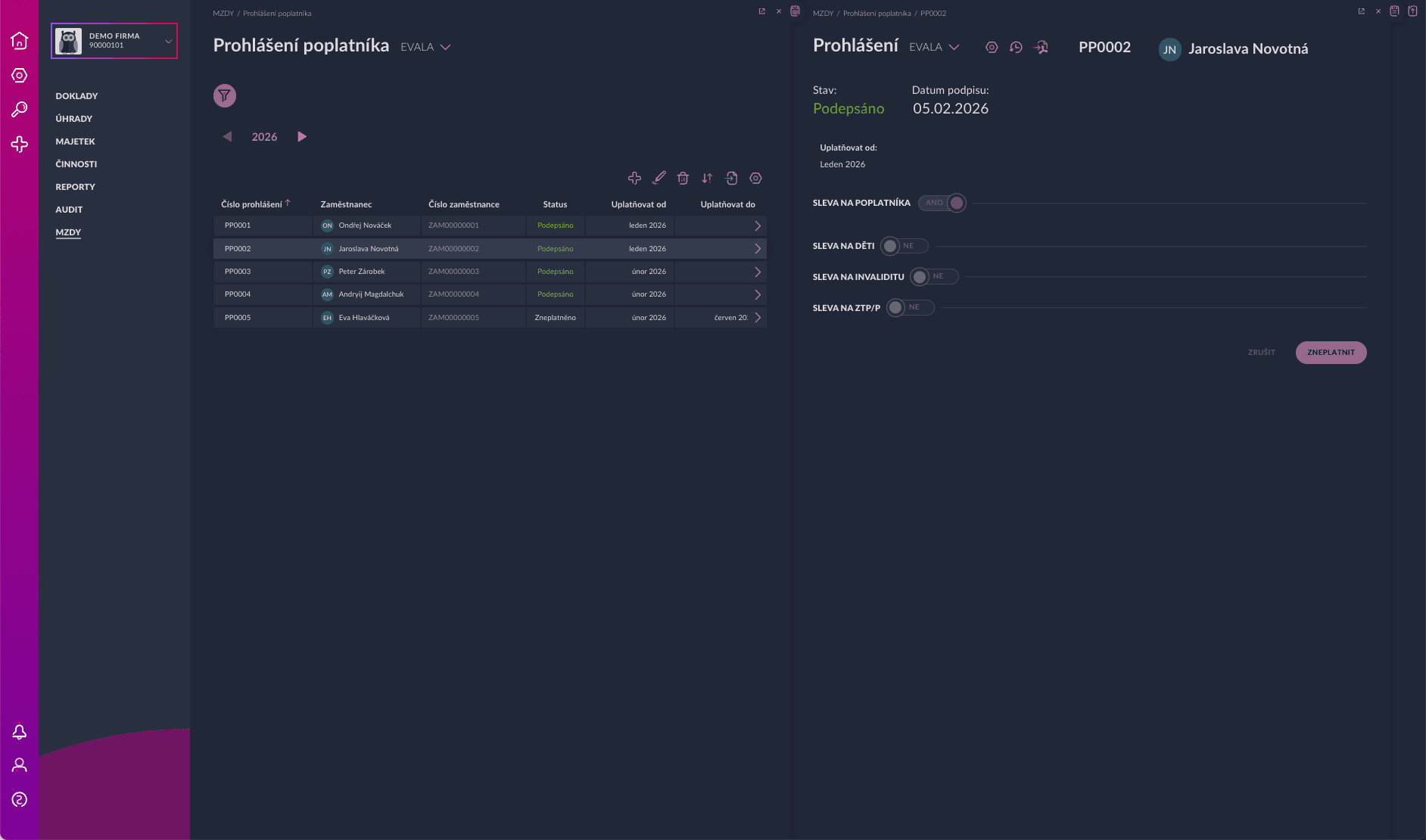Open the filter funnel above the list
Screen dimensions: 1426x840
[225, 95]
